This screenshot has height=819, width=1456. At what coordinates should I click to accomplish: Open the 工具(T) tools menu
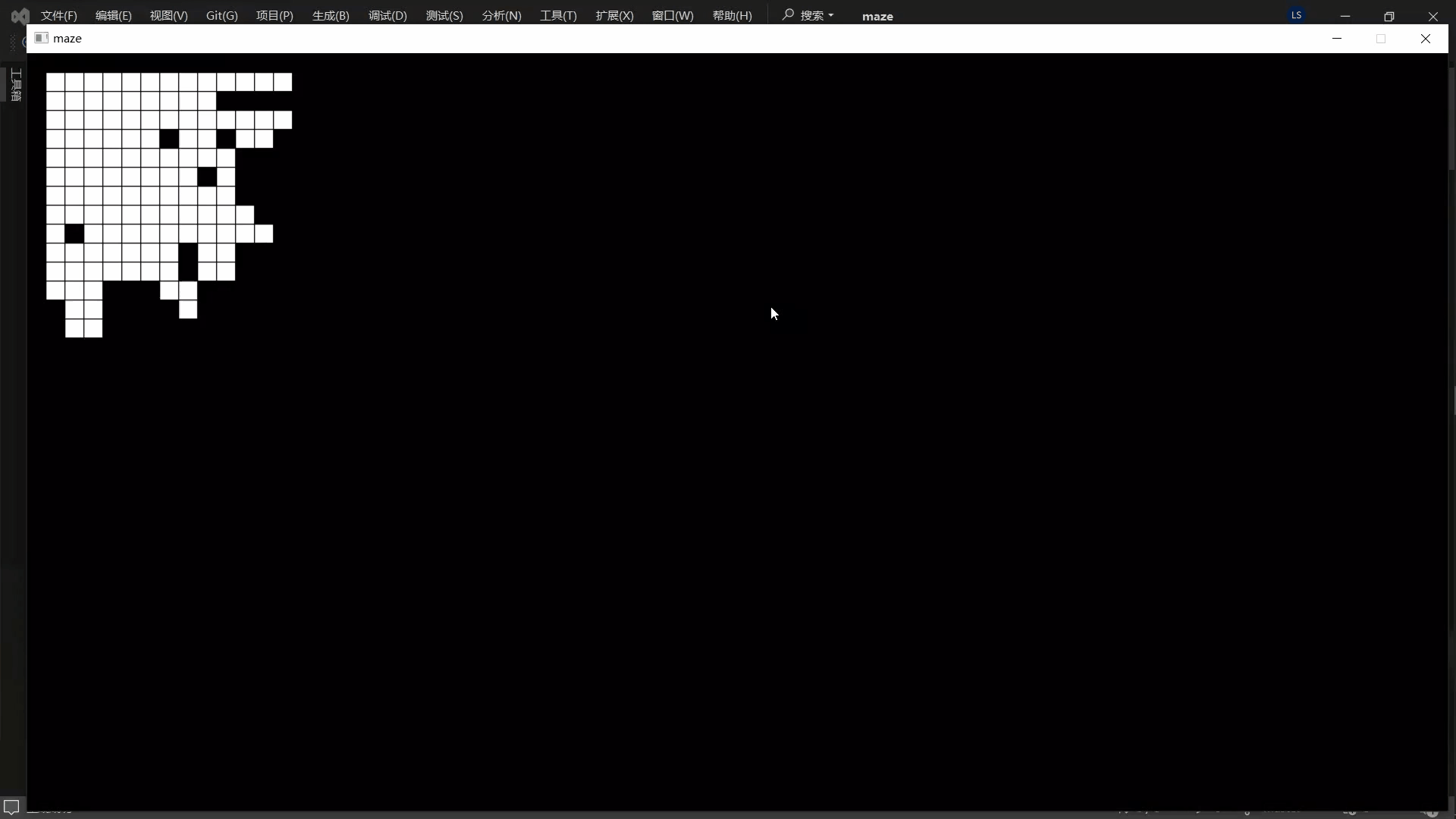[558, 16]
